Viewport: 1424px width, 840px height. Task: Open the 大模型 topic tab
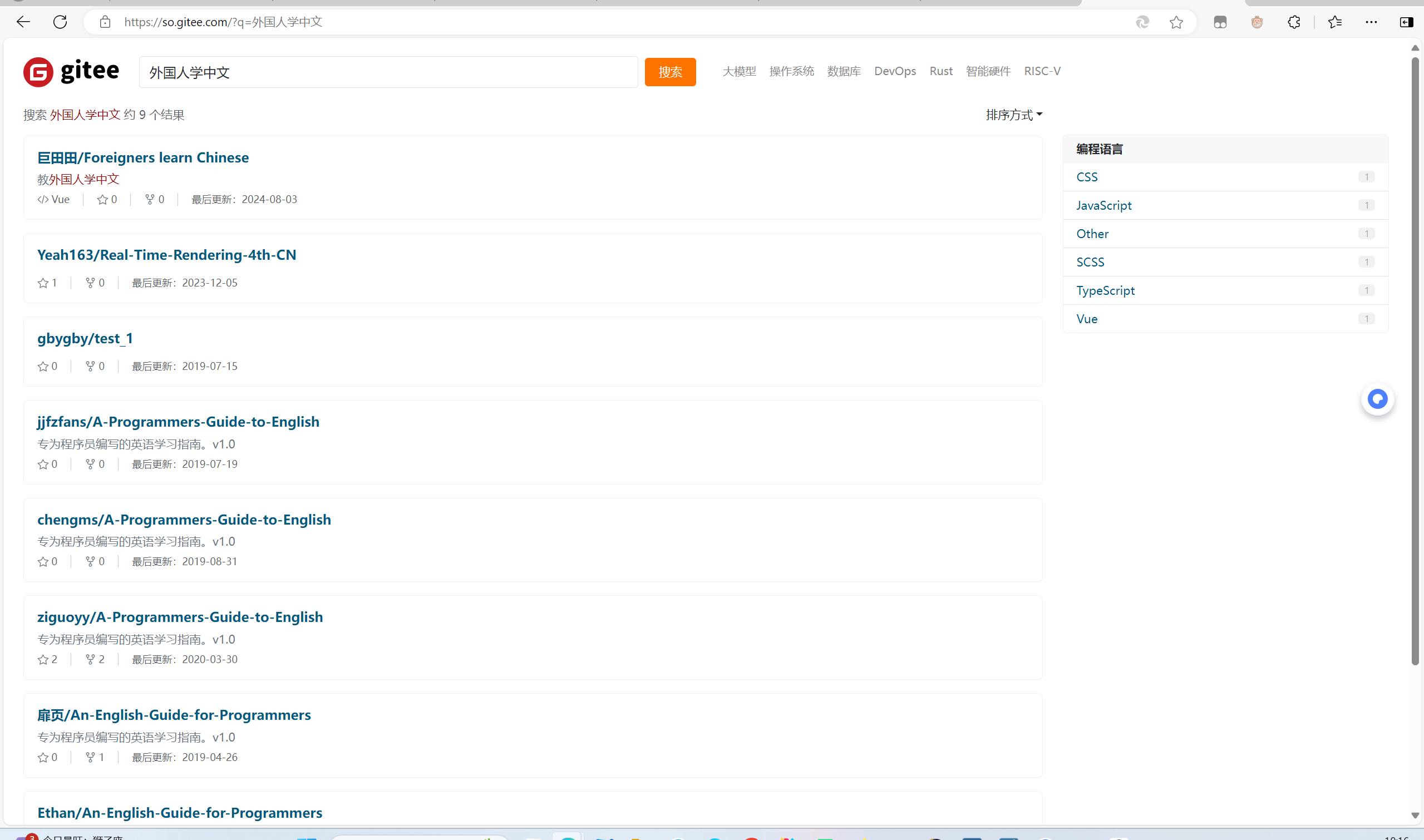tap(739, 71)
